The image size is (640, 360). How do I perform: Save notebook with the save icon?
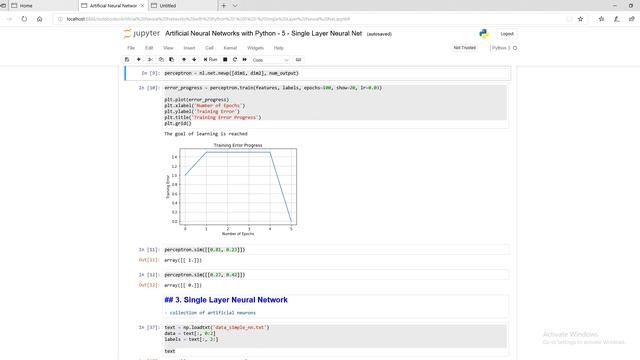click(x=127, y=60)
